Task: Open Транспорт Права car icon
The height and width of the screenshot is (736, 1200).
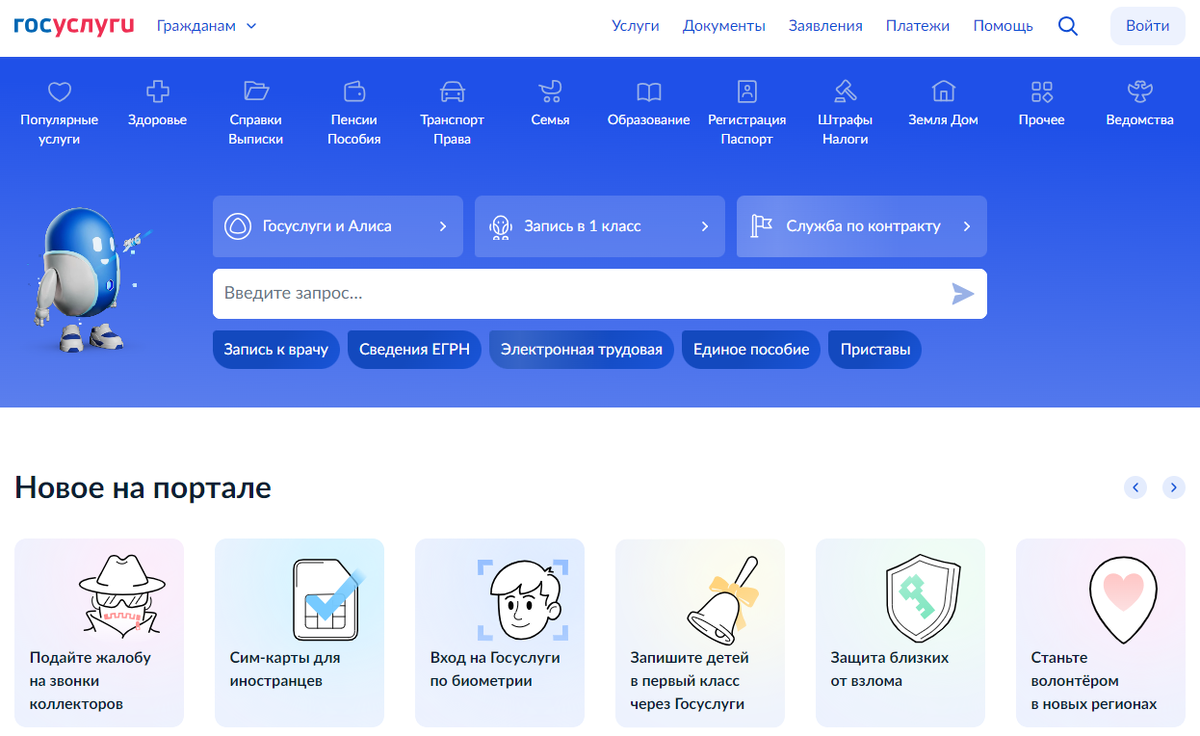Action: 452,92
